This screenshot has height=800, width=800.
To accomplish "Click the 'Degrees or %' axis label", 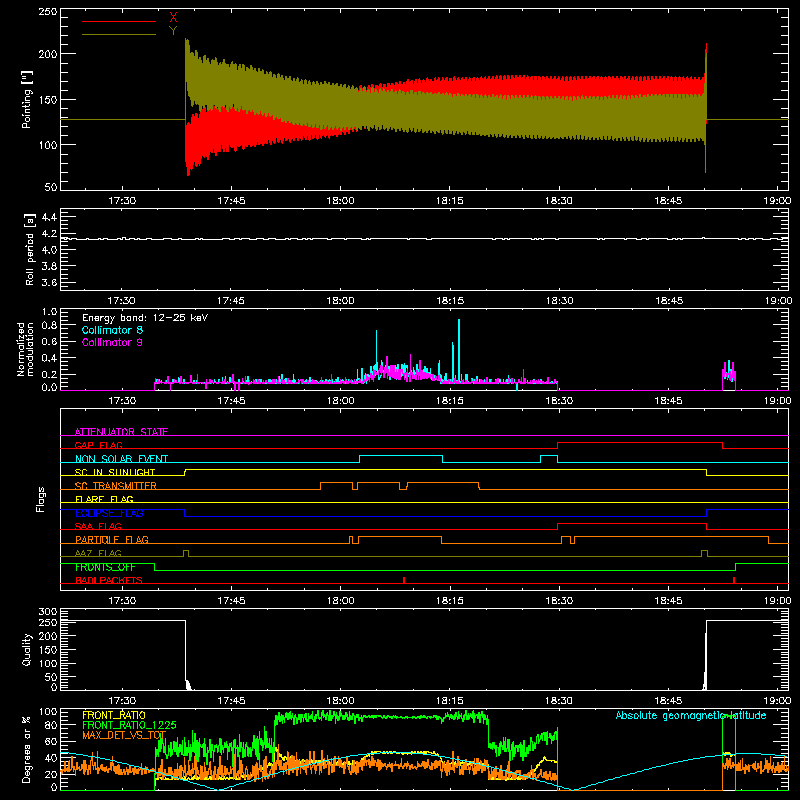I will [x=27, y=749].
